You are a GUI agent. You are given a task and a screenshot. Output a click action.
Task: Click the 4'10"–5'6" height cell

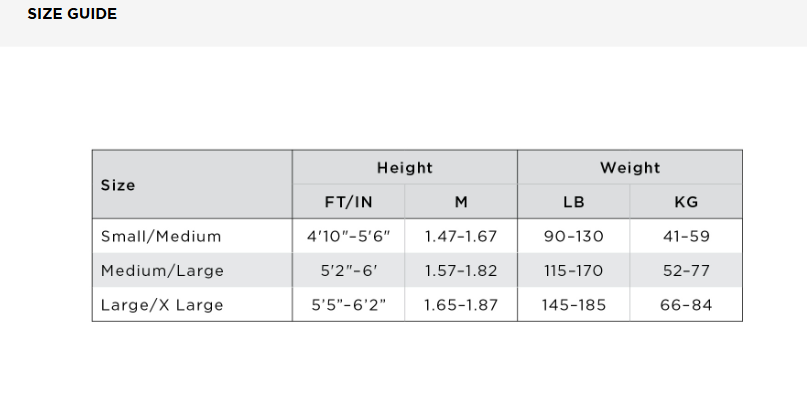(x=348, y=237)
